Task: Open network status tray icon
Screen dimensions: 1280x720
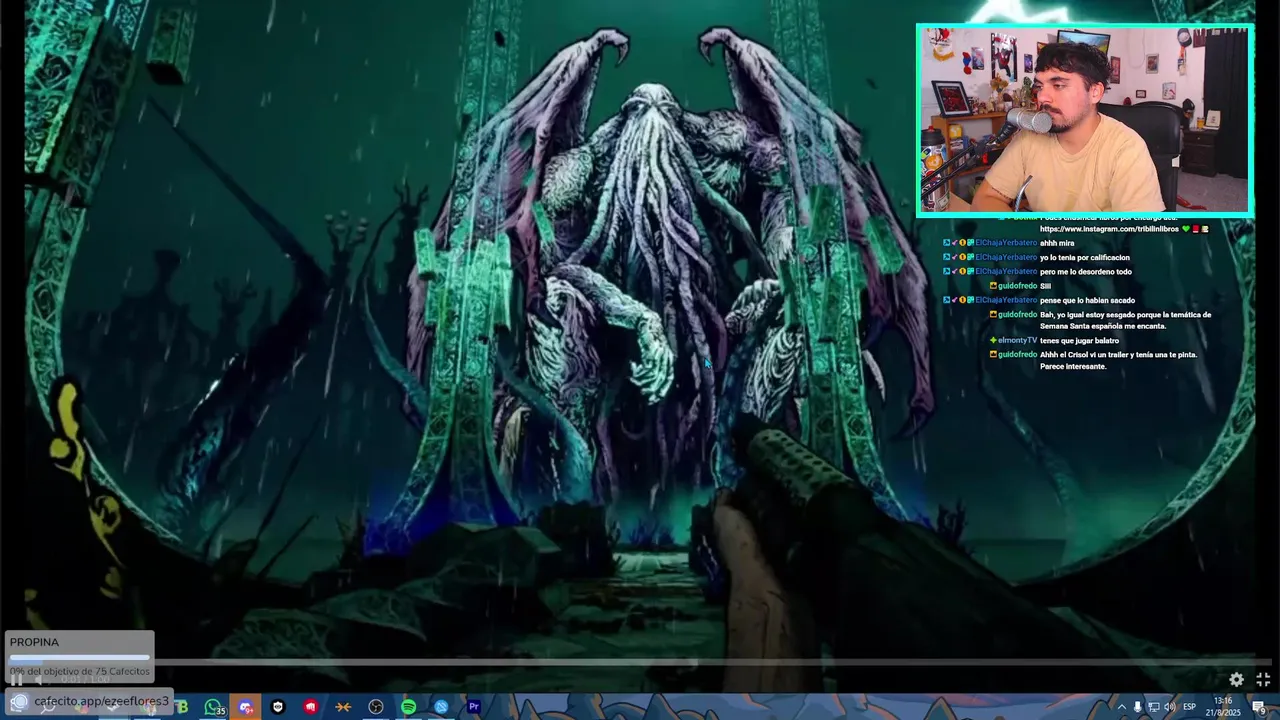Action: pyautogui.click(x=1153, y=707)
